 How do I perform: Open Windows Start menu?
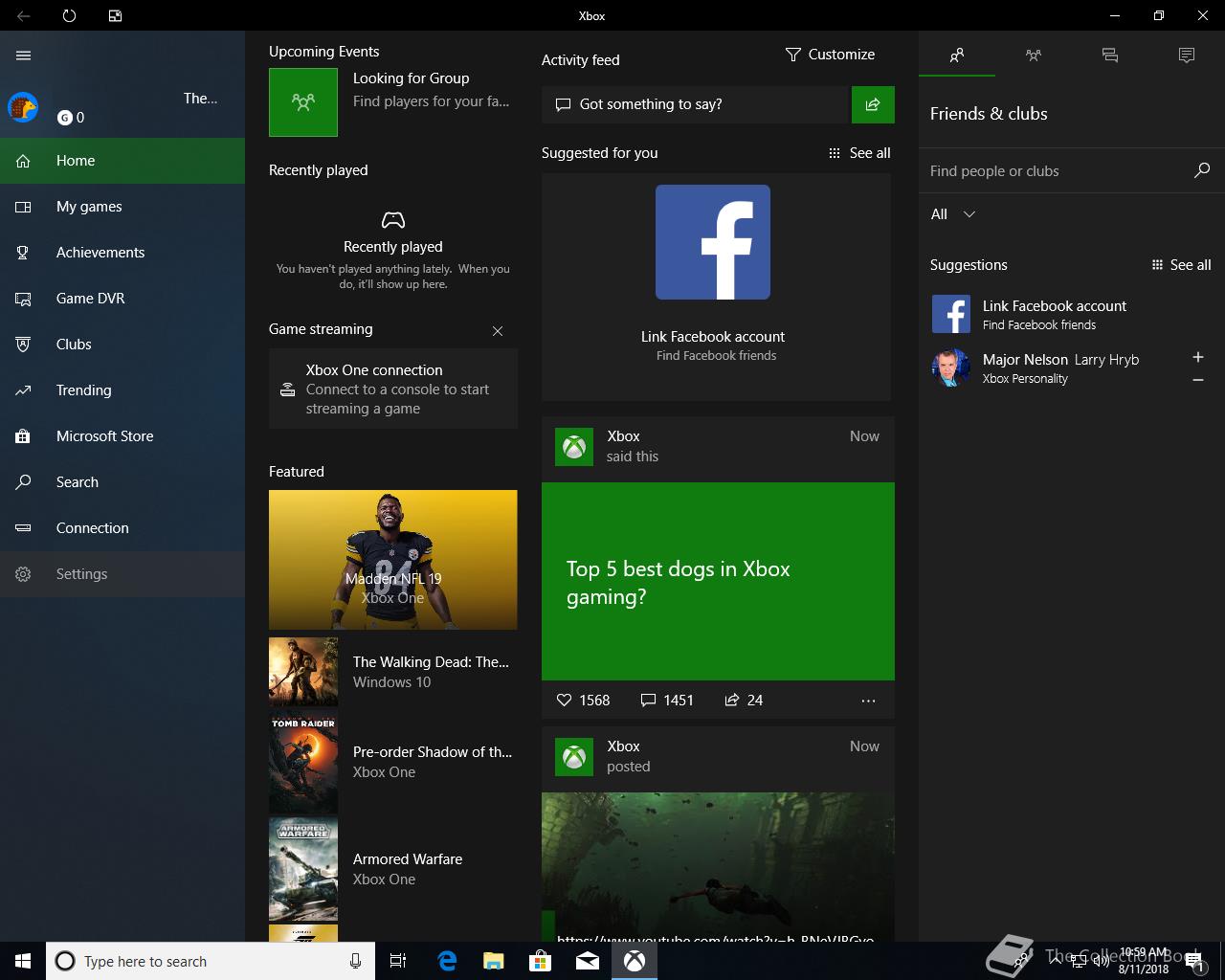pos(23,961)
